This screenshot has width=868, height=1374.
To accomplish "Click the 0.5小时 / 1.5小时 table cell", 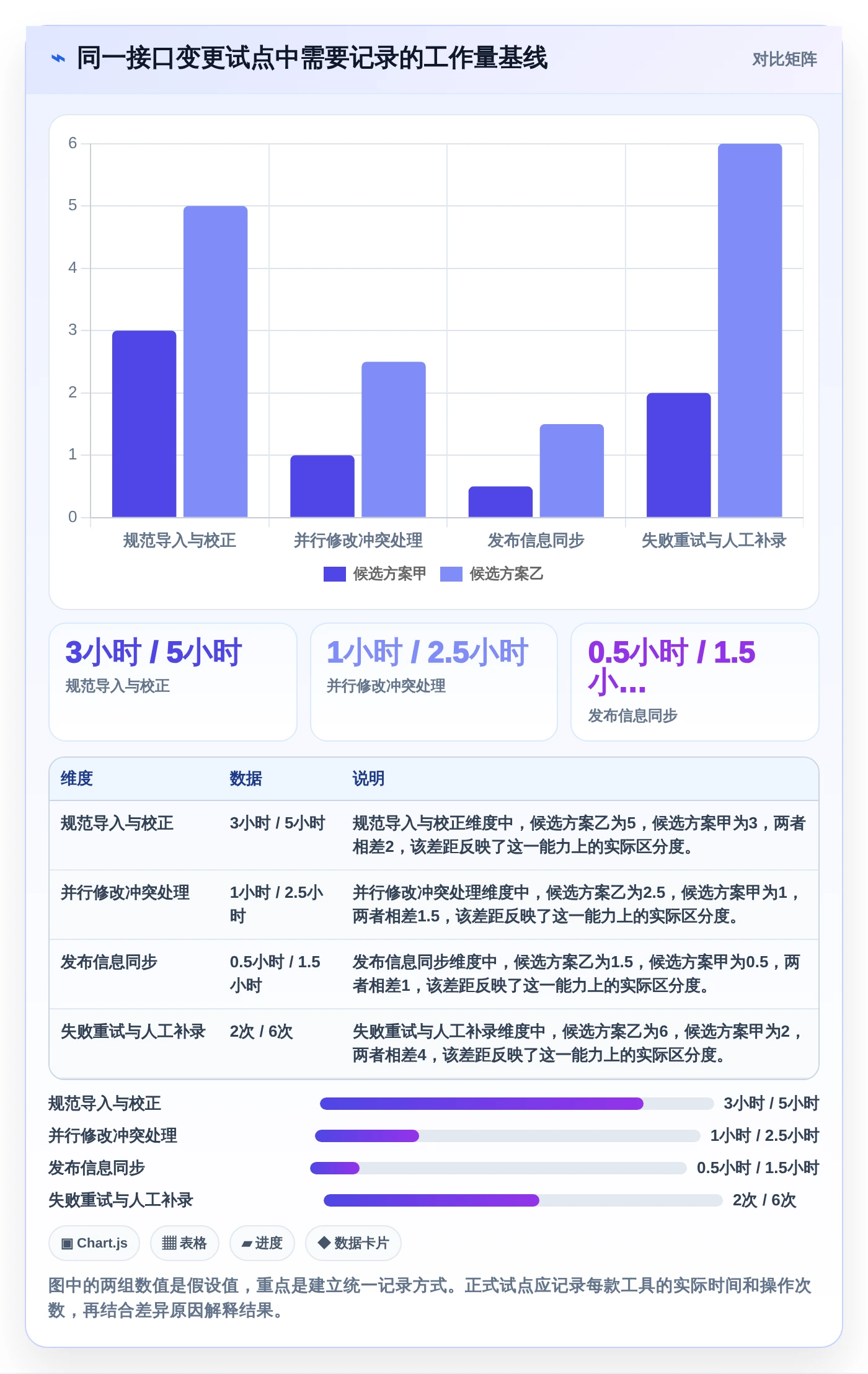I will 275,974.
